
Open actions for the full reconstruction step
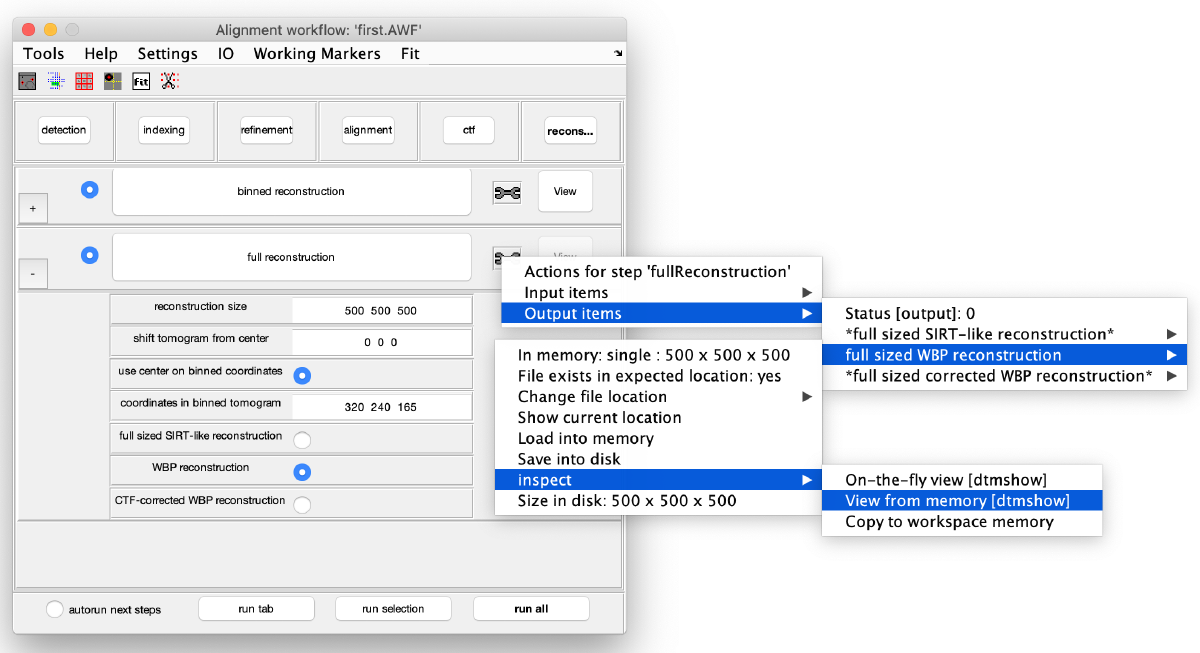point(507,257)
